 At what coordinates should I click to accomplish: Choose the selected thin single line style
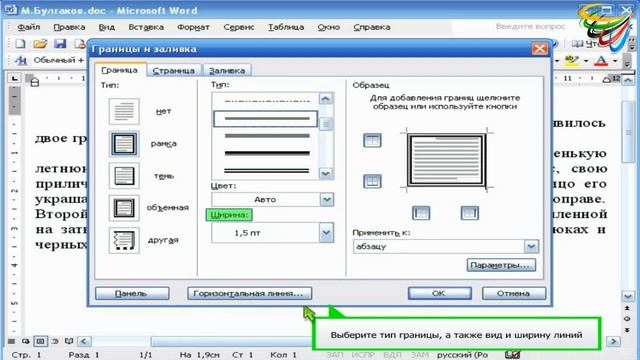pos(265,119)
